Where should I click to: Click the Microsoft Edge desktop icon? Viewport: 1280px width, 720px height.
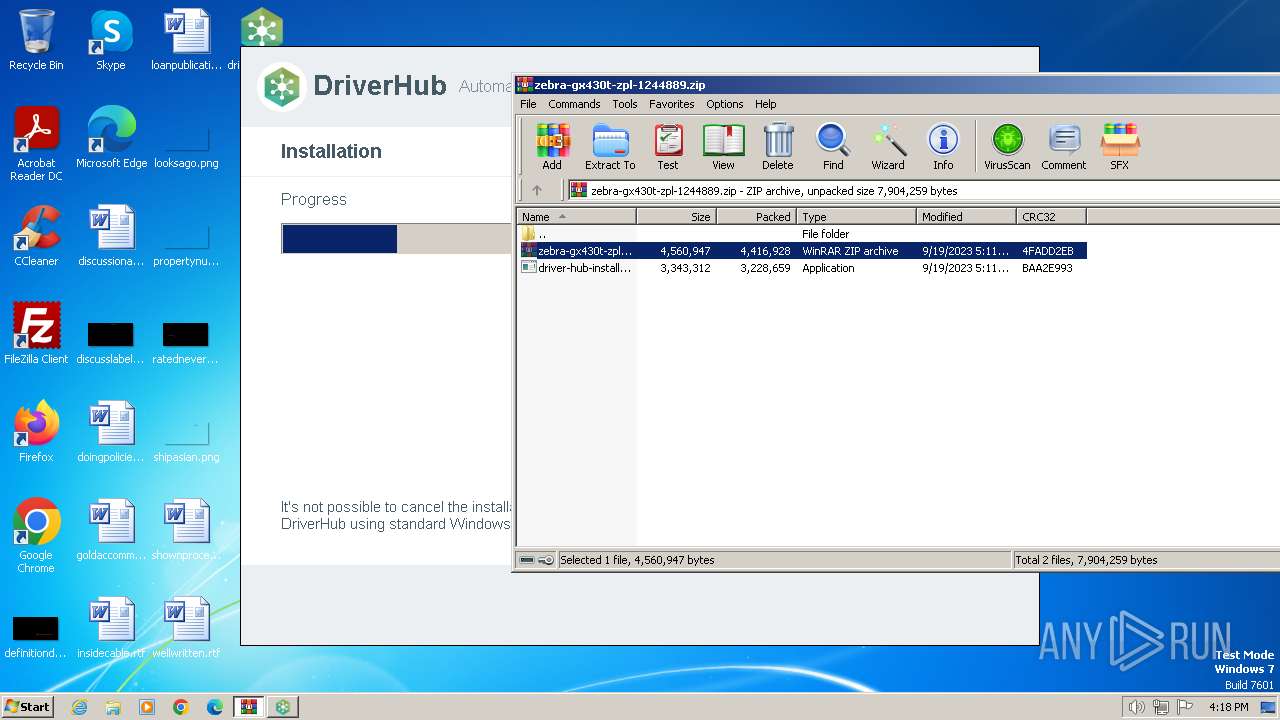111,138
